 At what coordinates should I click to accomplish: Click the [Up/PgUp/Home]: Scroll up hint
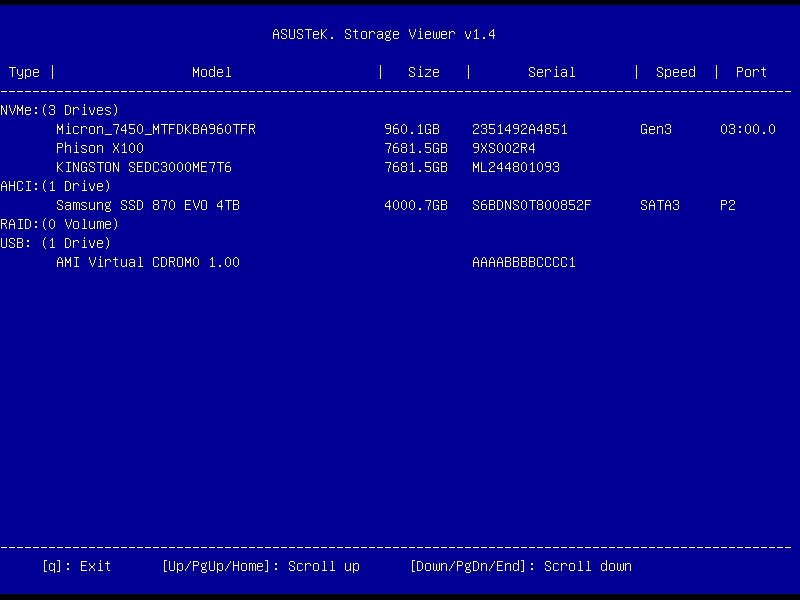click(x=261, y=566)
